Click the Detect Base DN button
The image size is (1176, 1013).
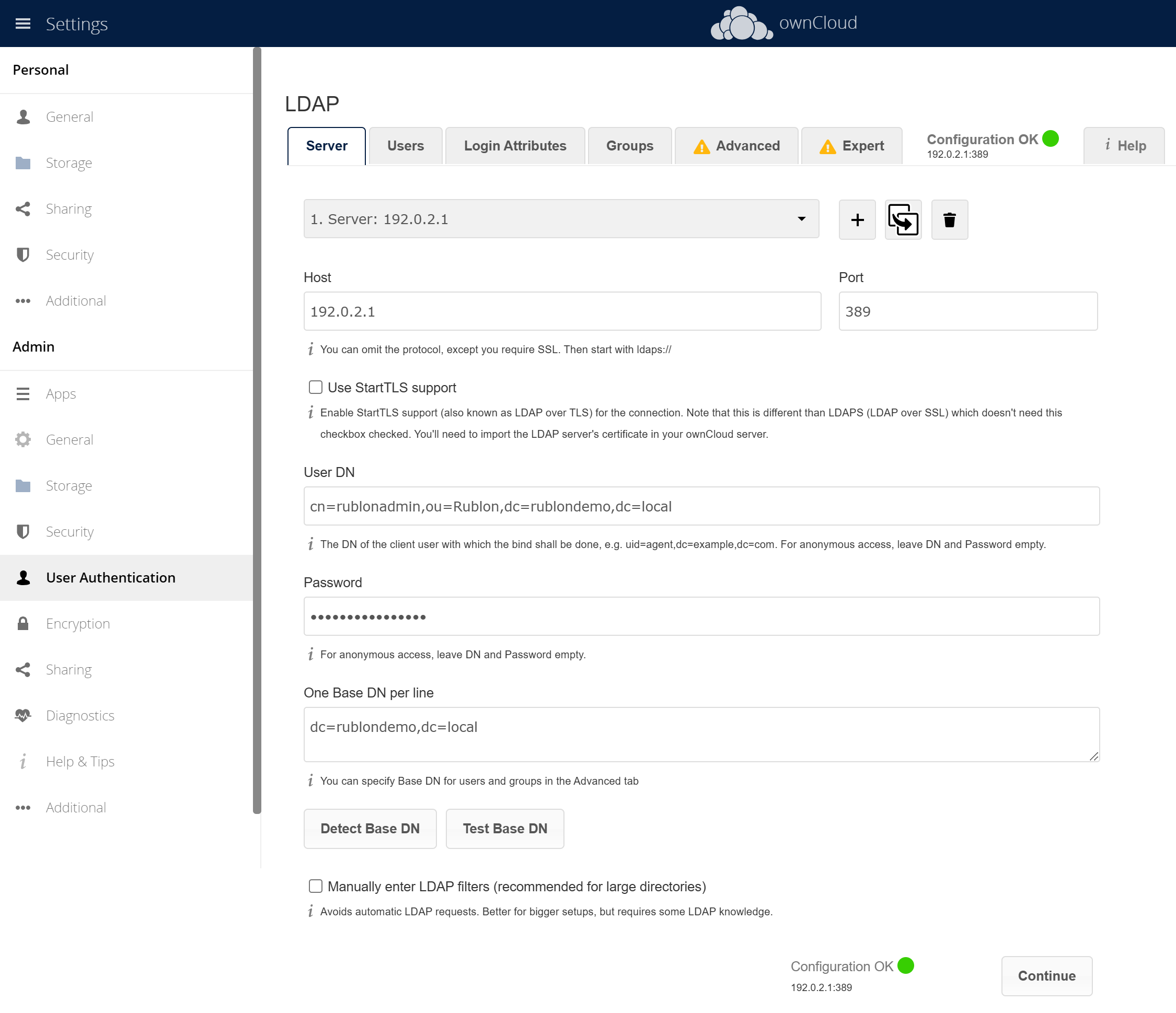[370, 829]
